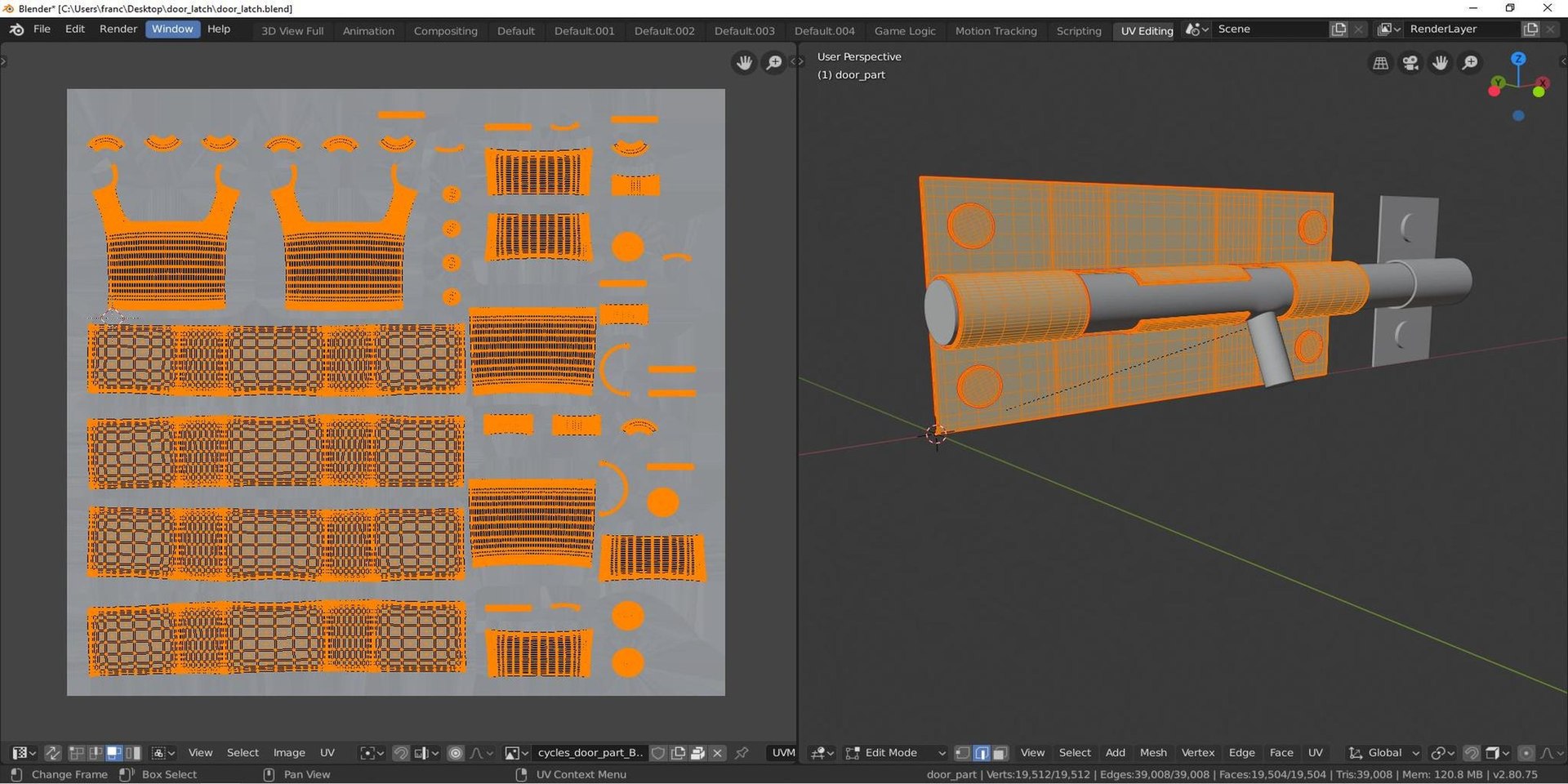Enable vertex select mode in 3D viewport
1568x784 pixels.
tap(963, 753)
